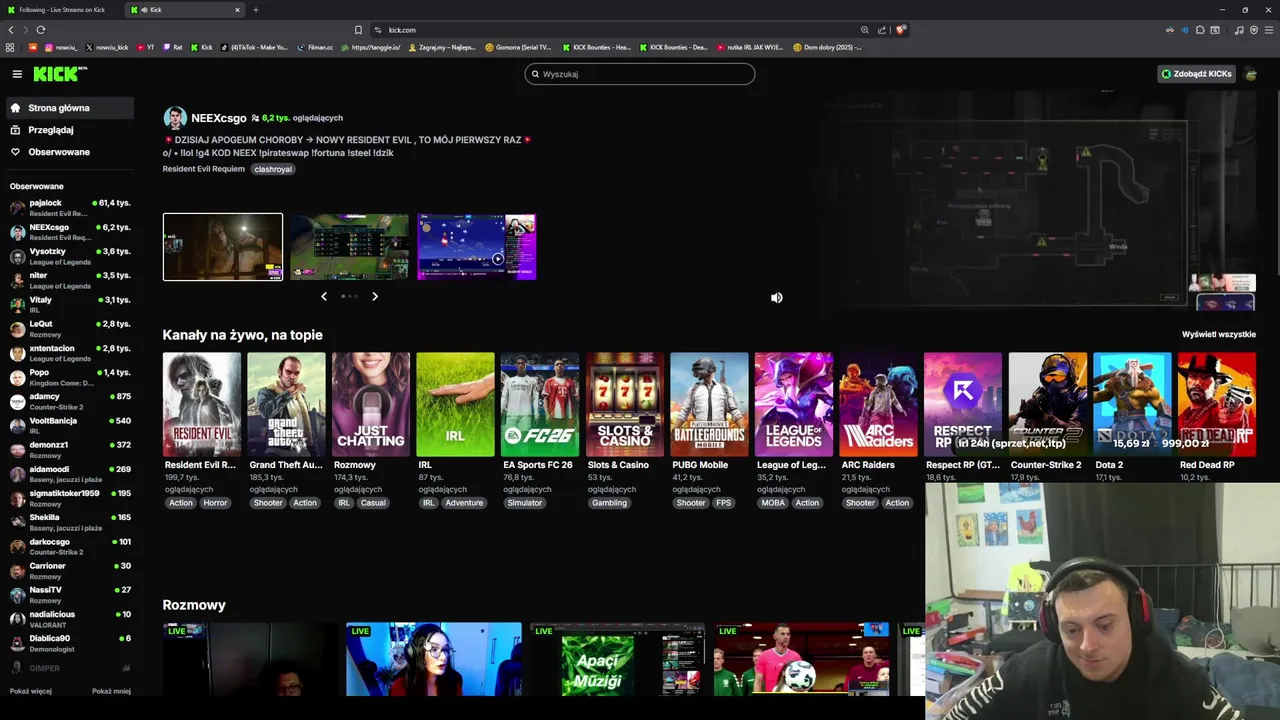This screenshot has width=1280, height=720.
Task: Open a new browser tab
Action: pyautogui.click(x=255, y=10)
